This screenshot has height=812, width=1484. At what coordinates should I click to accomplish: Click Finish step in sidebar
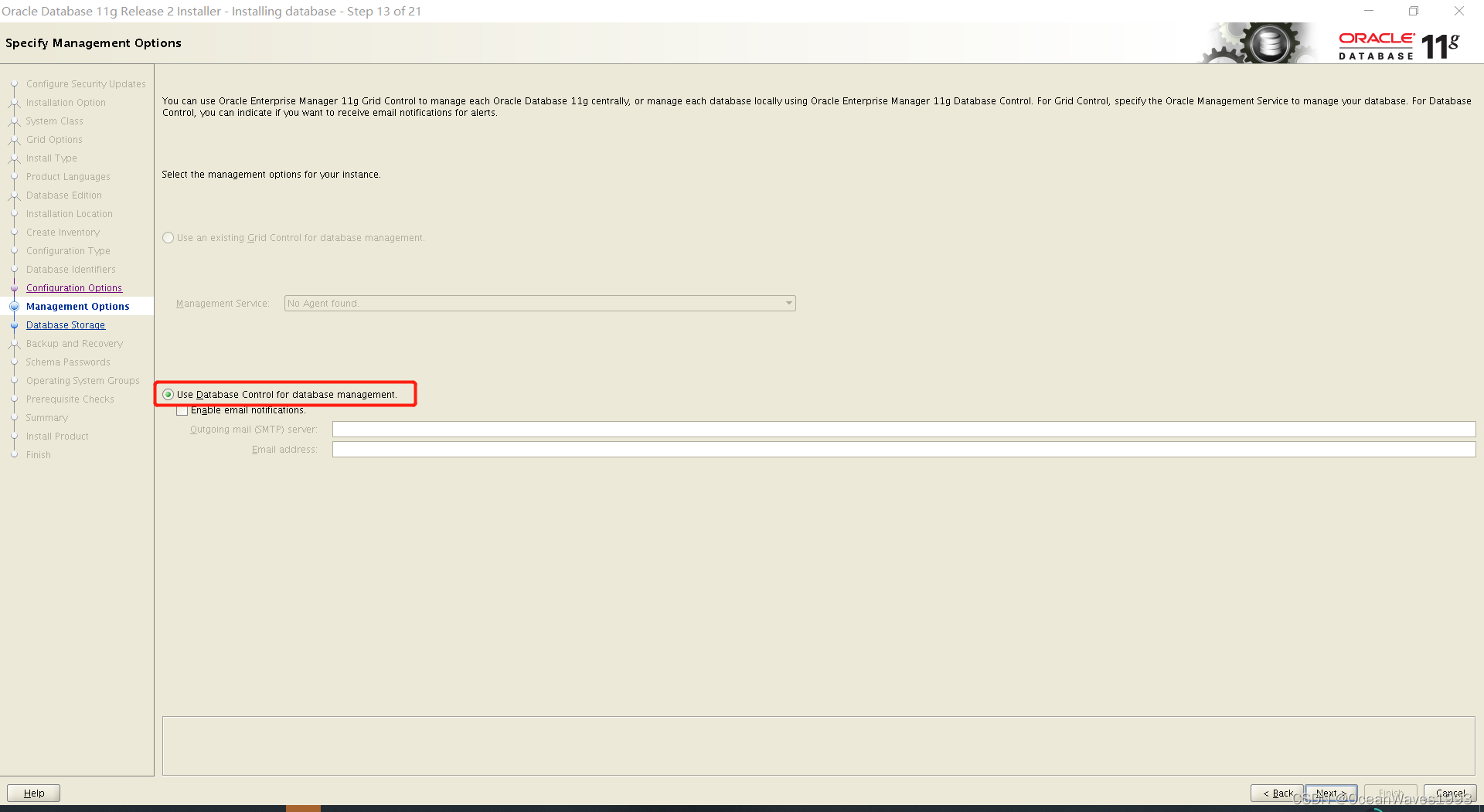pos(39,455)
